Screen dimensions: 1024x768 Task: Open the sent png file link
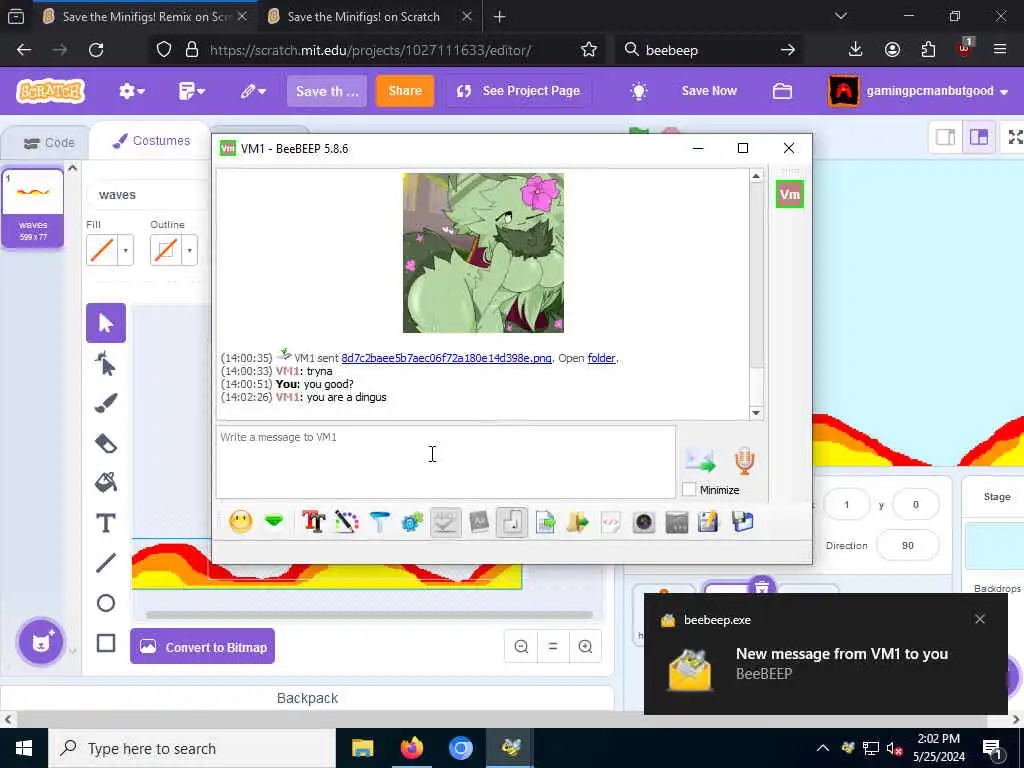click(446, 358)
